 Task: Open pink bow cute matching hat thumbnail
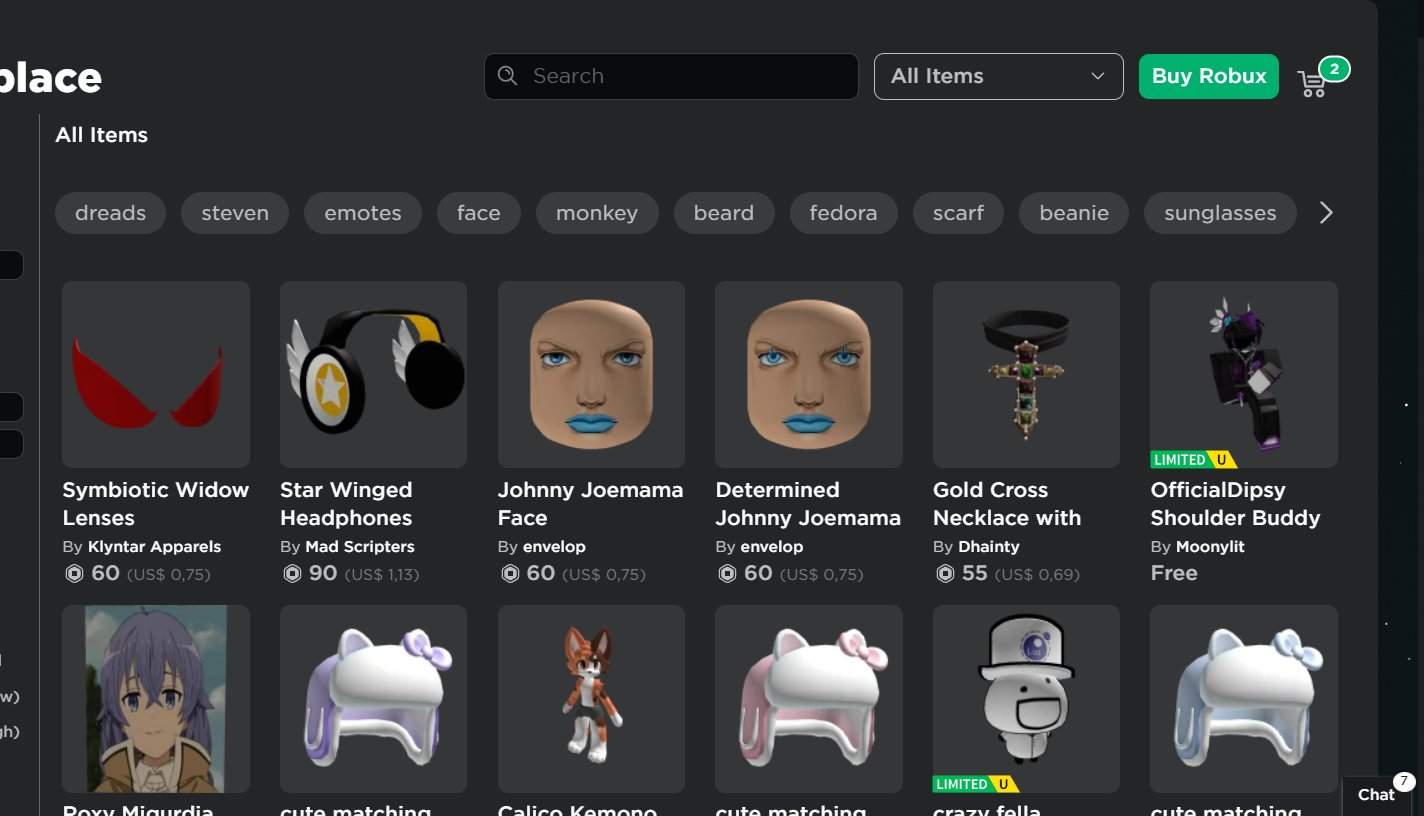[809, 699]
